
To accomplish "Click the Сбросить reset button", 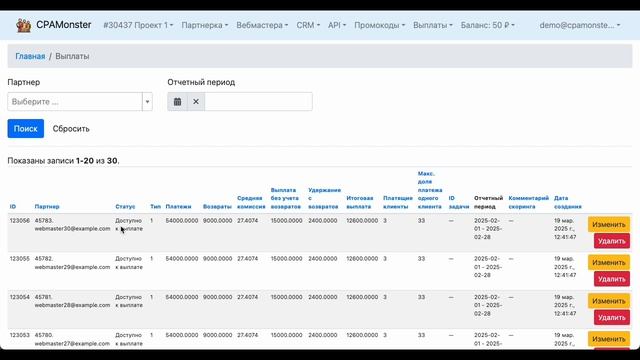I will (x=71, y=129).
